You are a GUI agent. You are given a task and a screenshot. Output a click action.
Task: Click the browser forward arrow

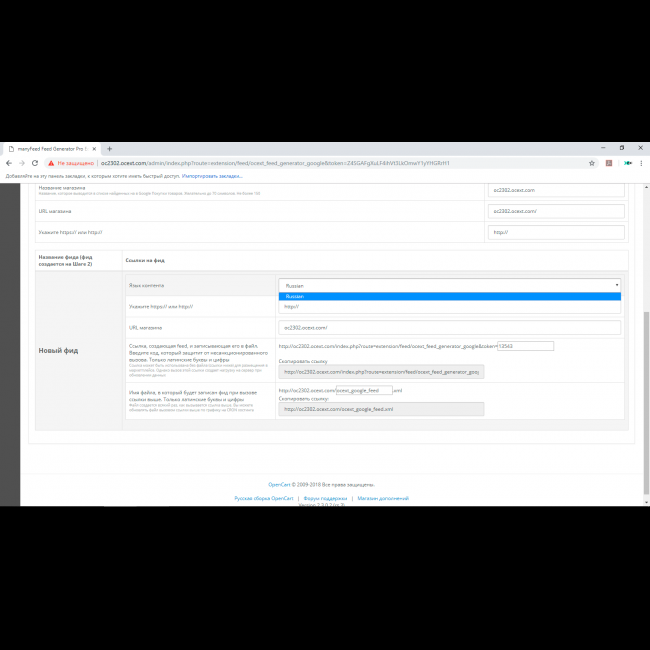[x=22, y=163]
